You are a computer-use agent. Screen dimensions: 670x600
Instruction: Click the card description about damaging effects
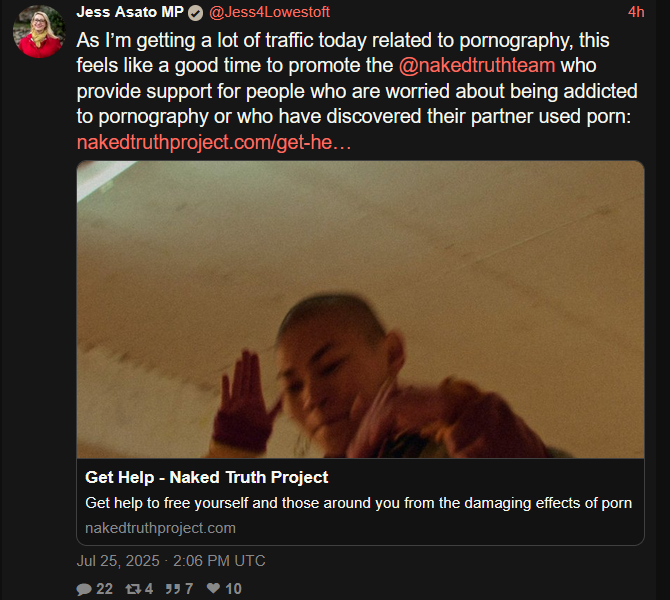[359, 503]
